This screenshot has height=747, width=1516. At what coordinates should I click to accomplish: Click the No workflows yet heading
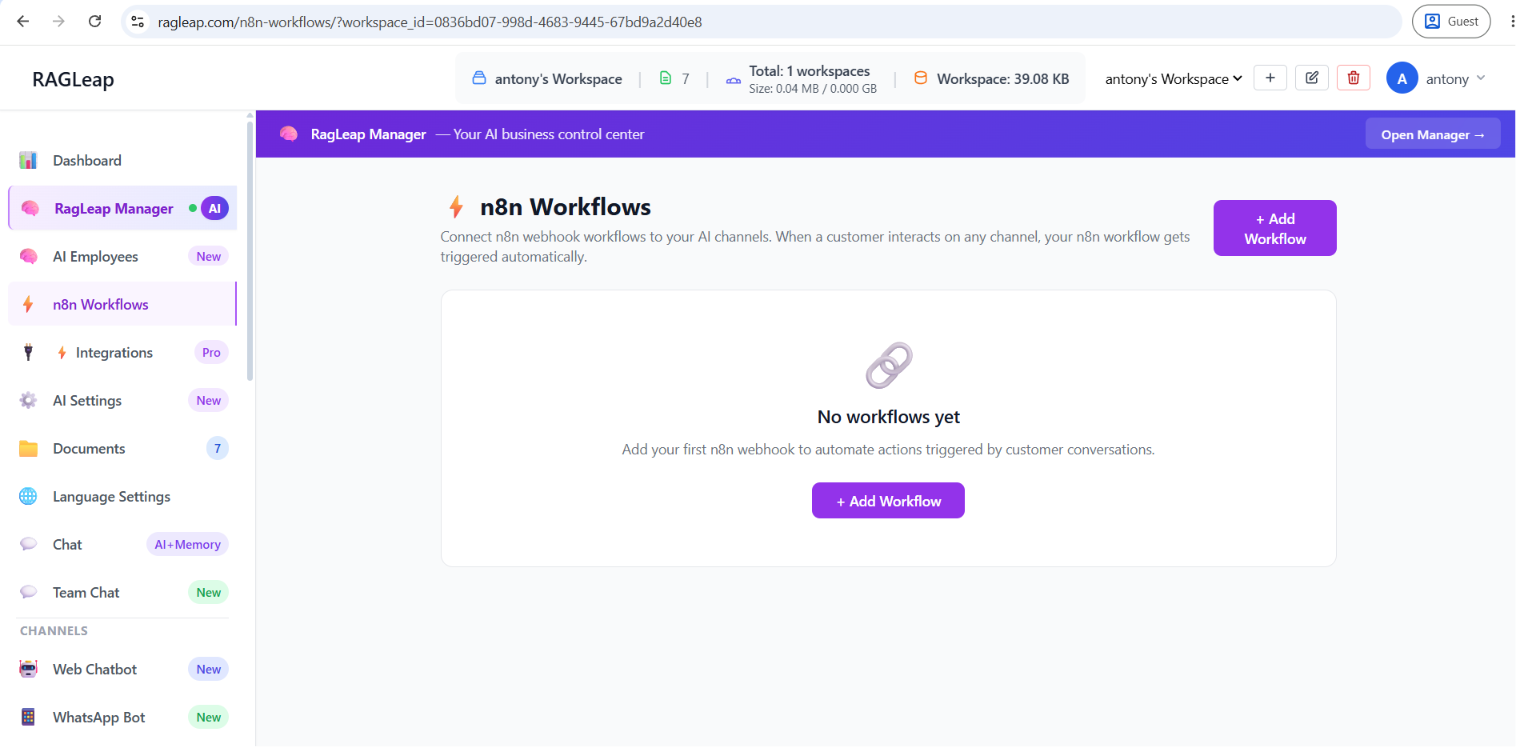coord(888,417)
